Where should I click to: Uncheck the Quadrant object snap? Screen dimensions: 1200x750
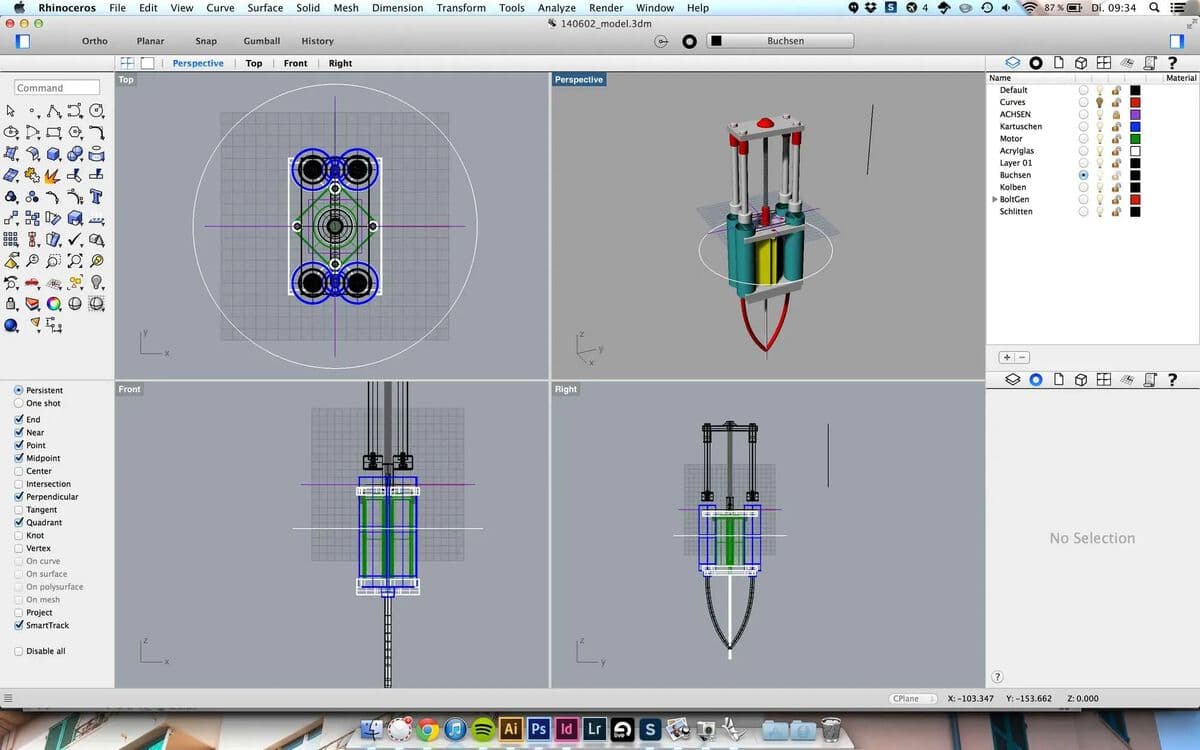(19, 522)
